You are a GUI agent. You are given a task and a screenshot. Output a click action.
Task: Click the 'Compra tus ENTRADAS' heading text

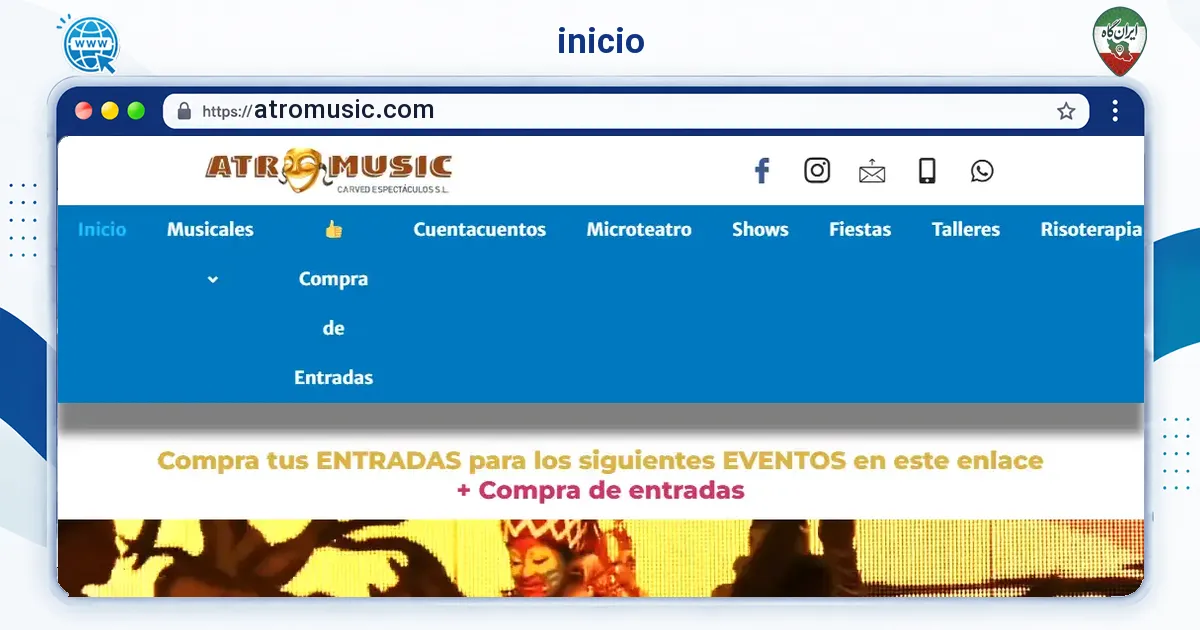click(x=601, y=461)
